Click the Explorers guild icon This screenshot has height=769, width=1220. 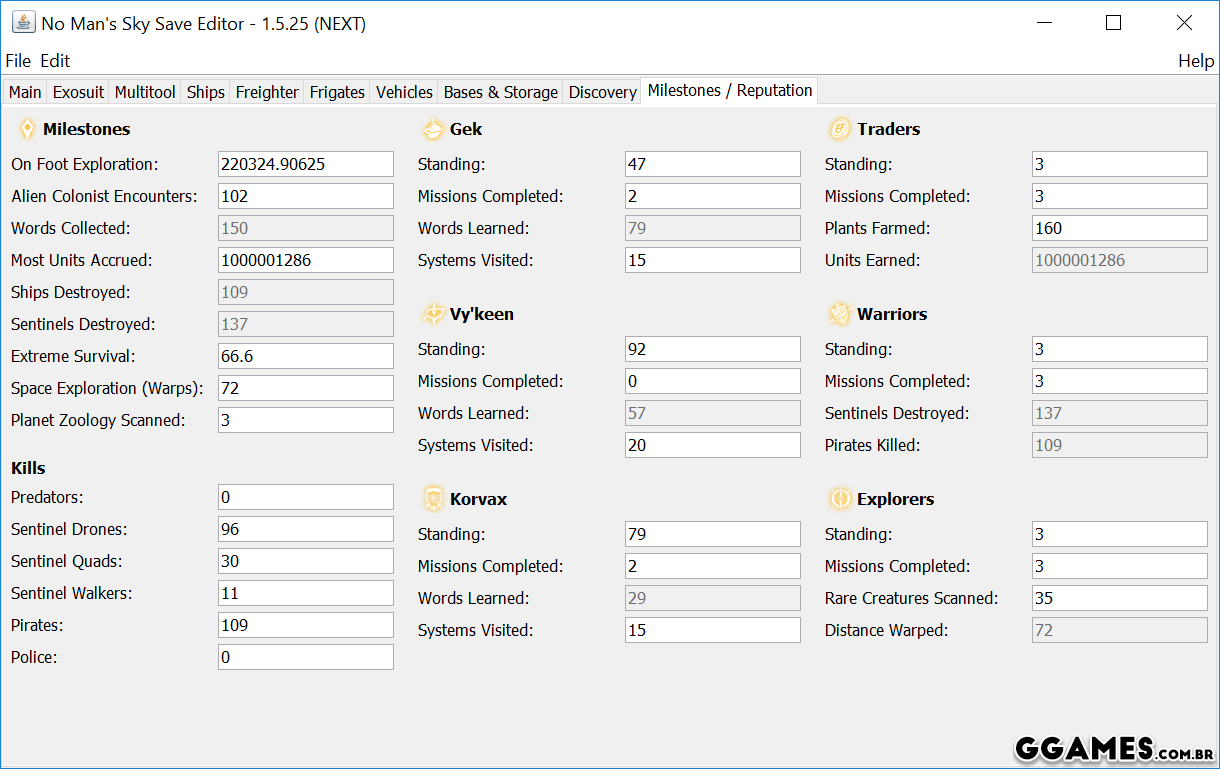click(839, 499)
